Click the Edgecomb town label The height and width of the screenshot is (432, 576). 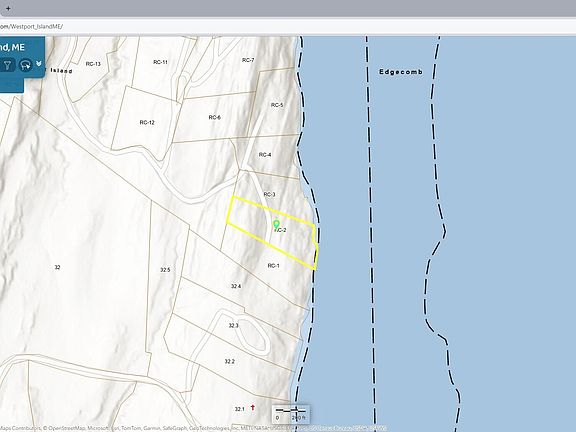pos(401,72)
